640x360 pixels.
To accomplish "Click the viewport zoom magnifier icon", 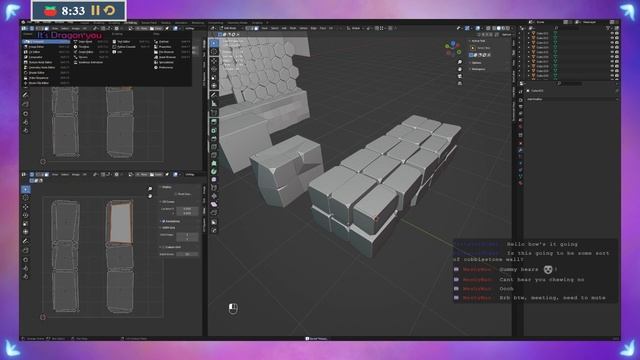I will [460, 62].
